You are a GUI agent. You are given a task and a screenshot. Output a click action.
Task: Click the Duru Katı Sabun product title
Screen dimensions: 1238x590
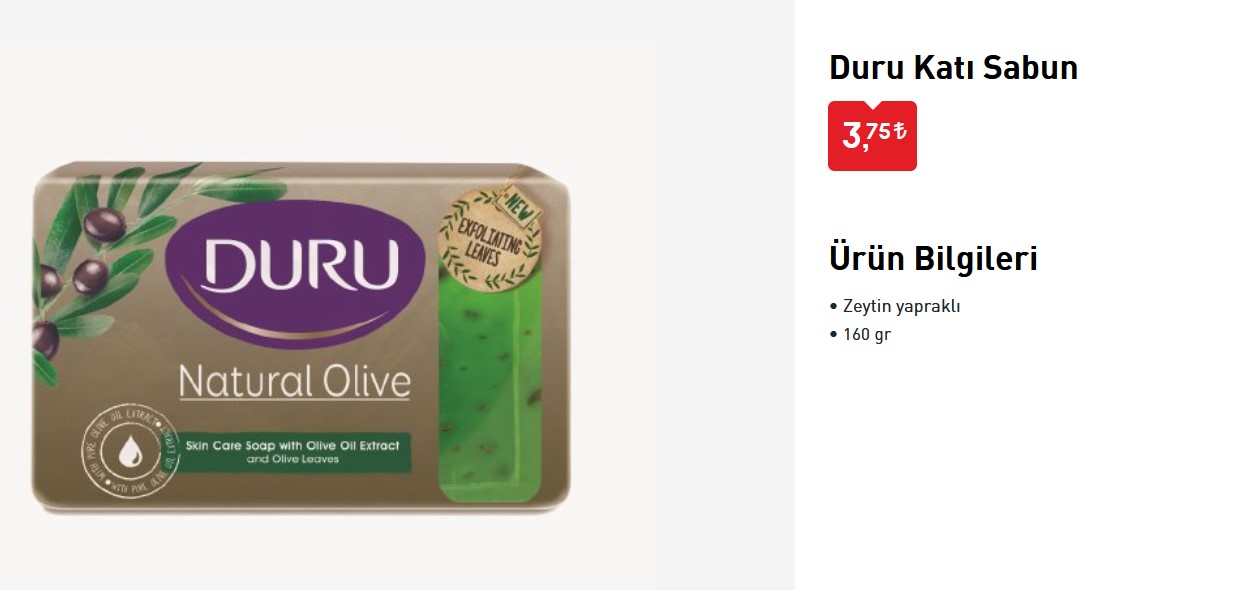tap(953, 68)
